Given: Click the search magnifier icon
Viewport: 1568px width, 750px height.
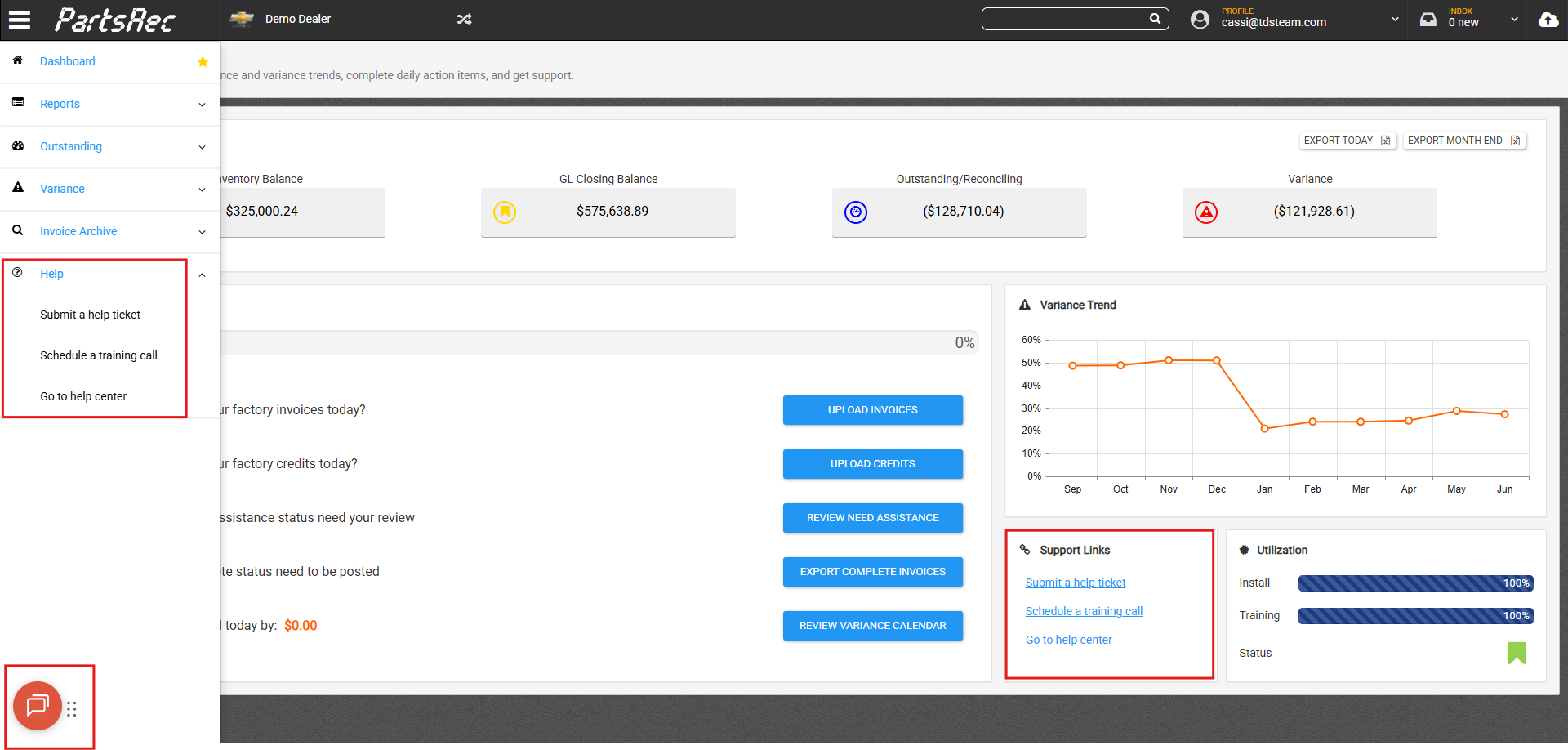Looking at the screenshot, I should coord(1155,19).
